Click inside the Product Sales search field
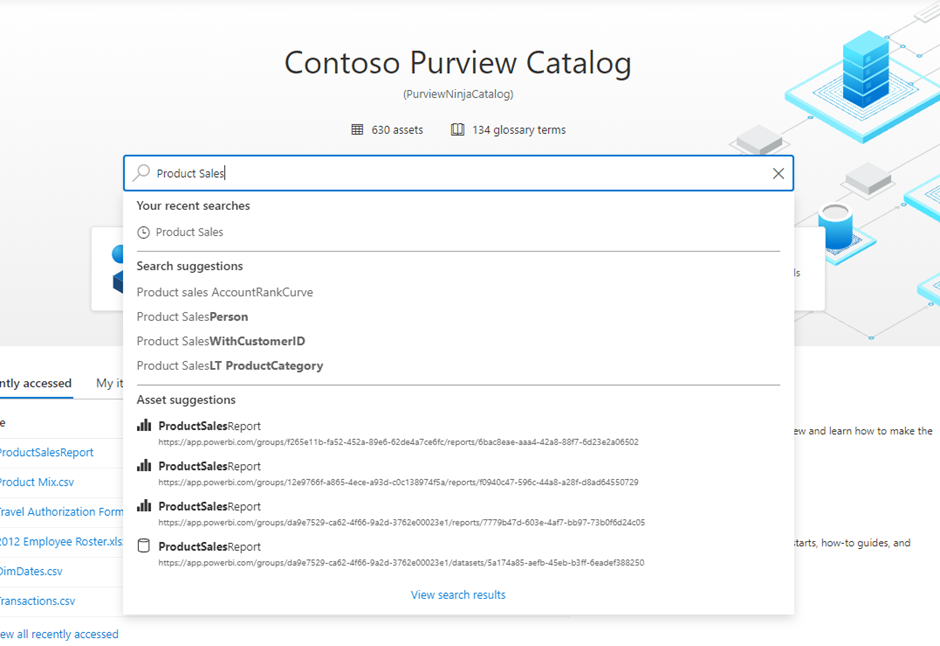 click(x=450, y=173)
